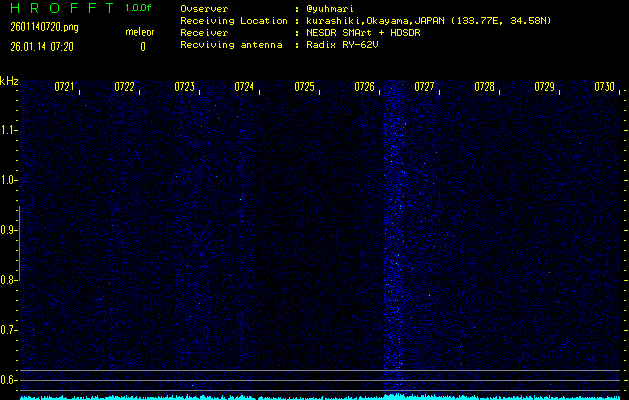The height and width of the screenshot is (400, 629).
Task: Click the meteor label
Action: (140, 32)
